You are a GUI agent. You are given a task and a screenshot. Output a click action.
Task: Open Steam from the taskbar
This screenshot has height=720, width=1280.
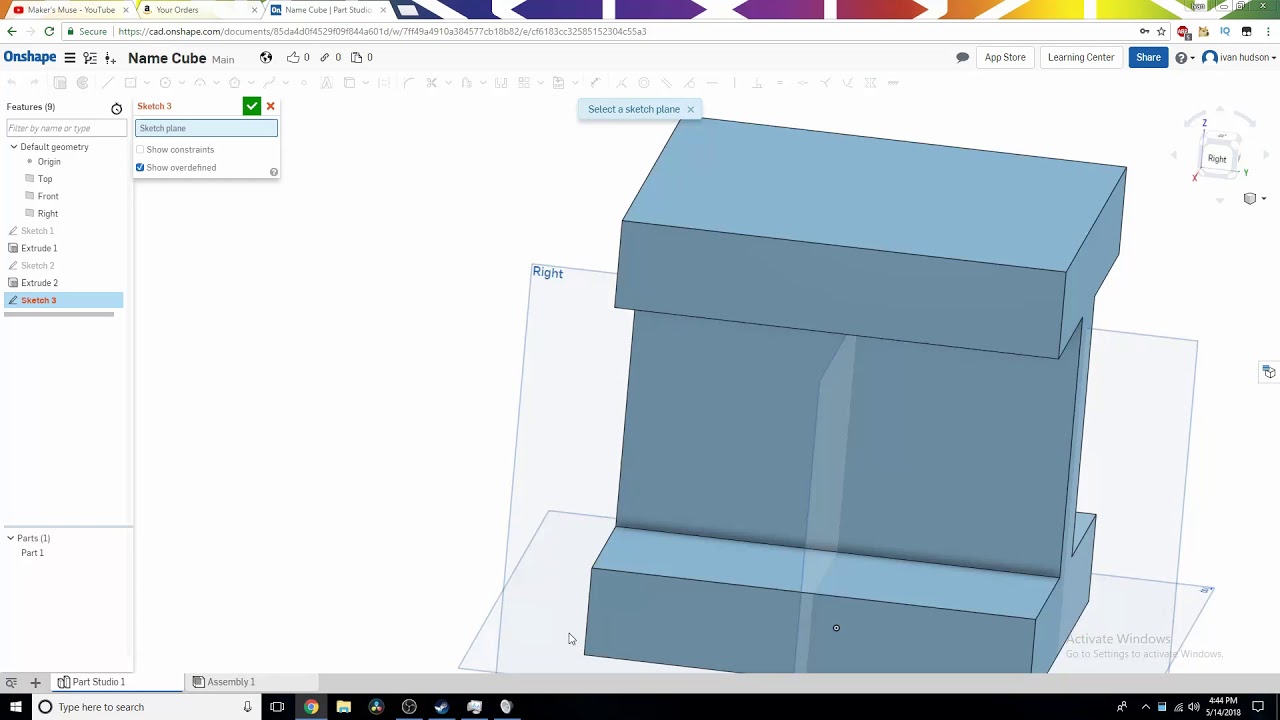(x=441, y=707)
